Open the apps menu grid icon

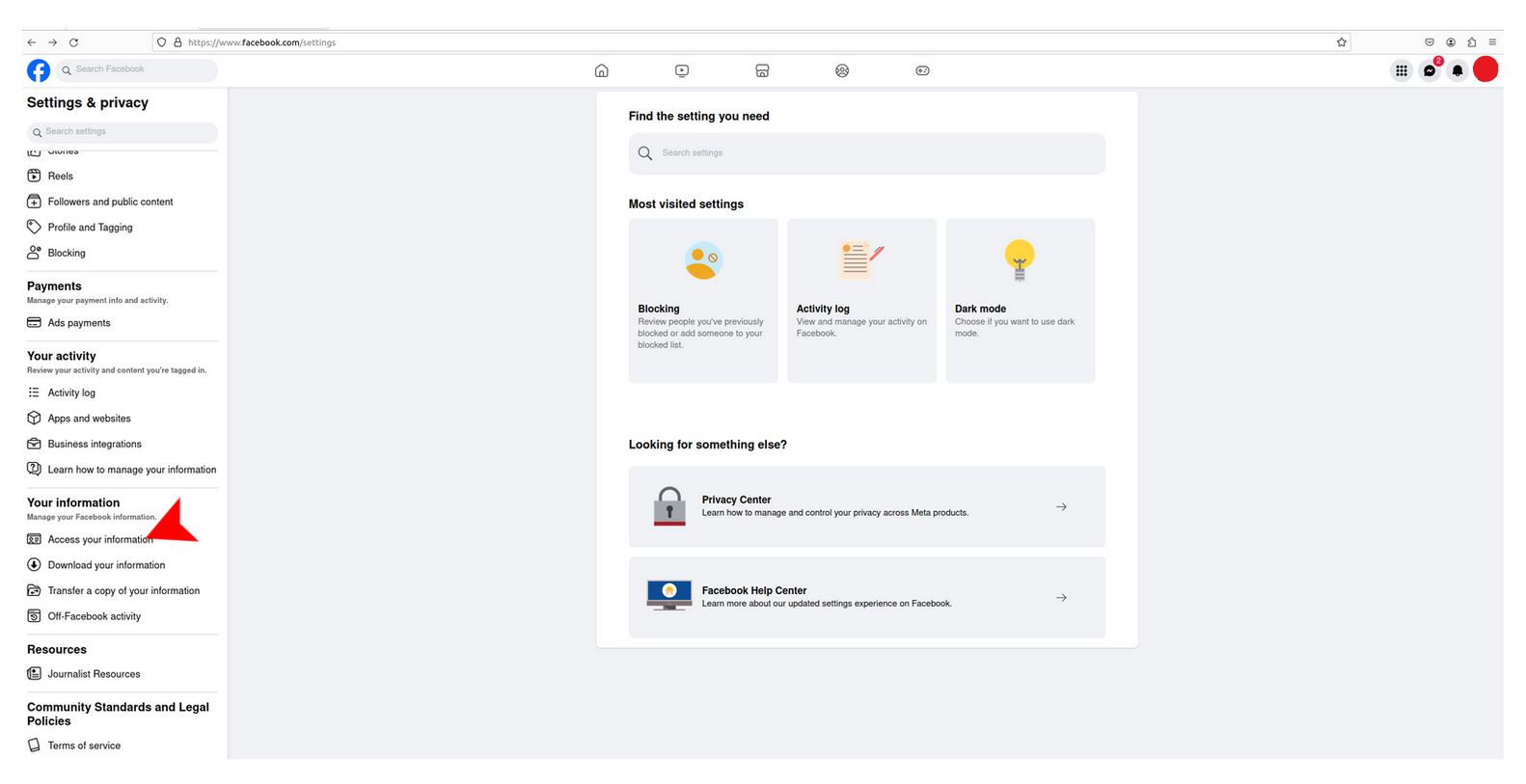[x=1402, y=70]
